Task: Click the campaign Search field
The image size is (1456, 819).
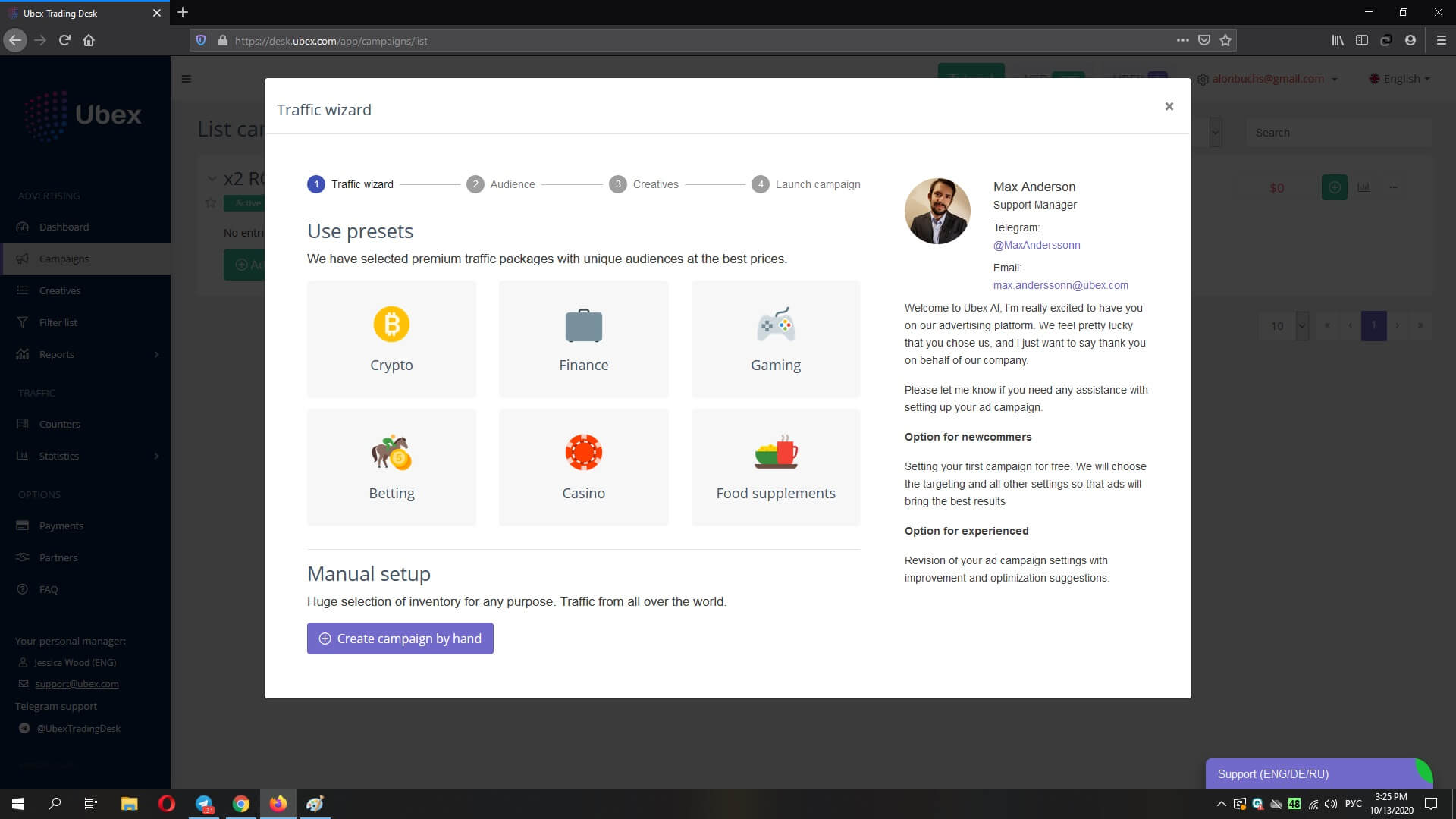Action: pyautogui.click(x=1338, y=133)
